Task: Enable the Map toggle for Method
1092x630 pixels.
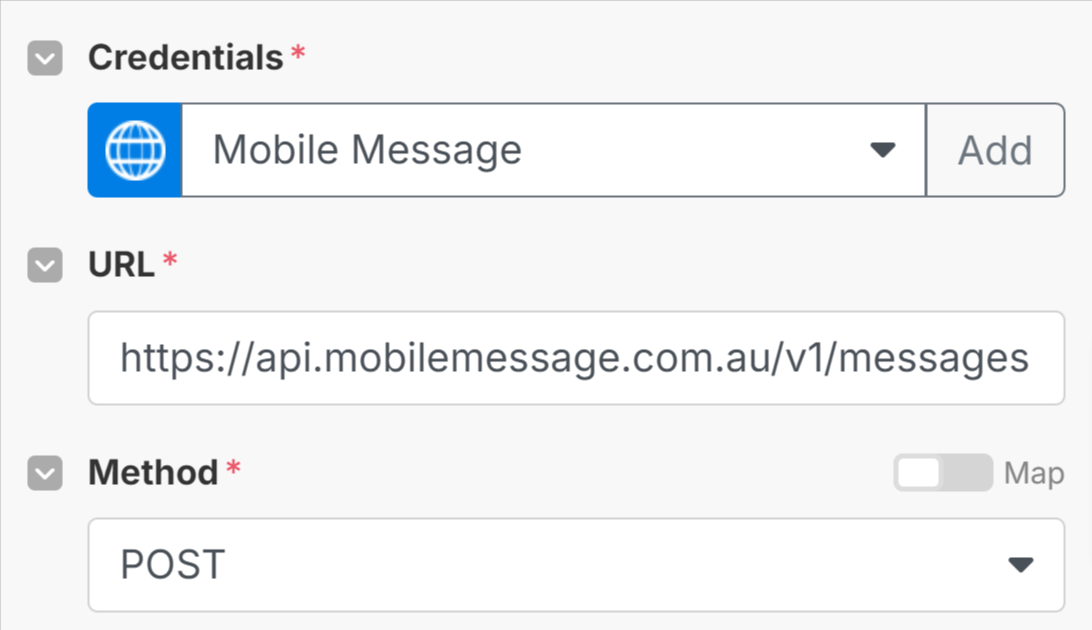Action: [943, 473]
